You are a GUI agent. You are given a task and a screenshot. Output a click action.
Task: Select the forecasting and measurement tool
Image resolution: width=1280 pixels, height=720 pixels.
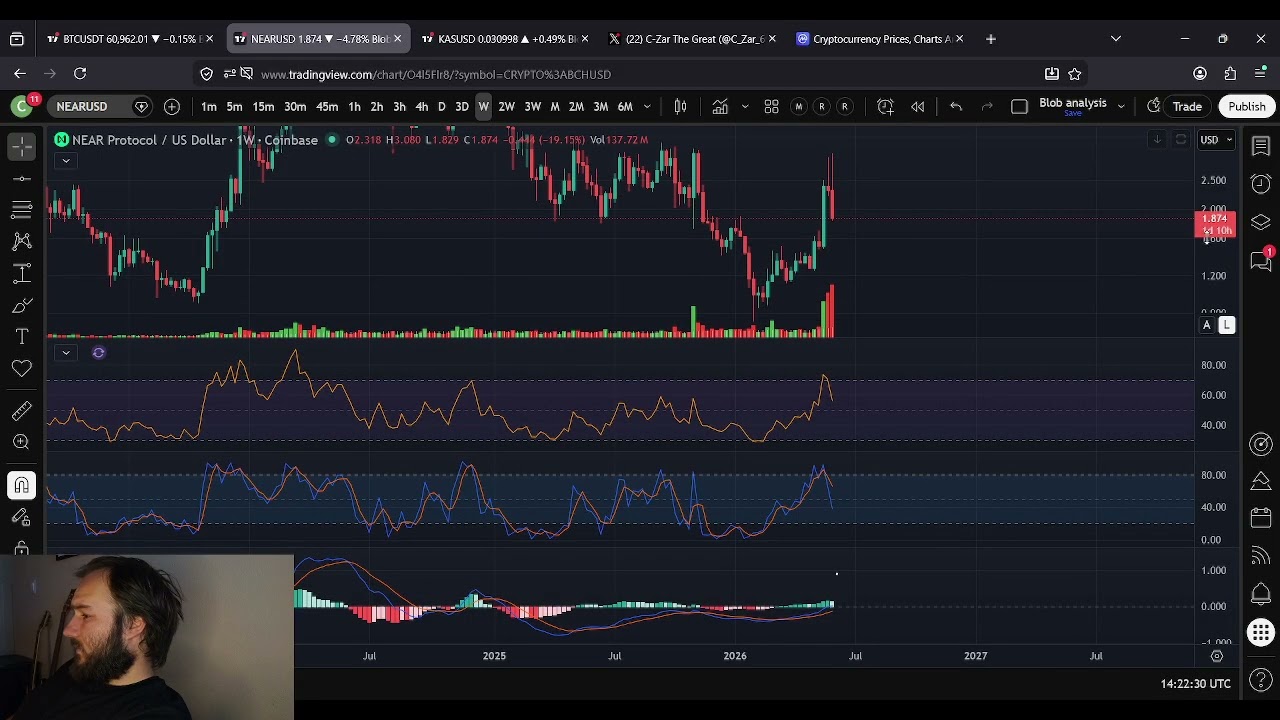[x=22, y=273]
